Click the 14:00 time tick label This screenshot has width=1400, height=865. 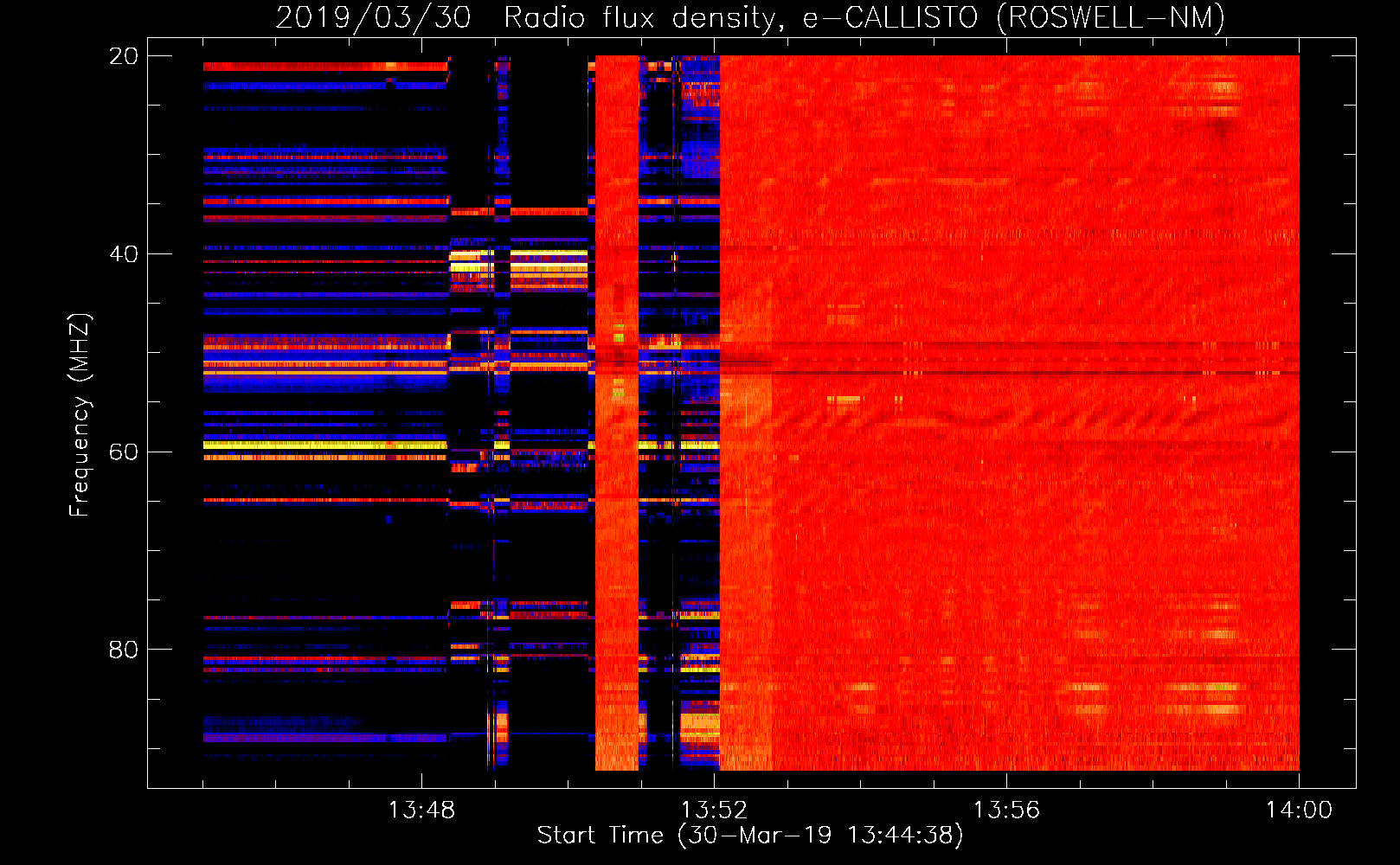[1299, 810]
